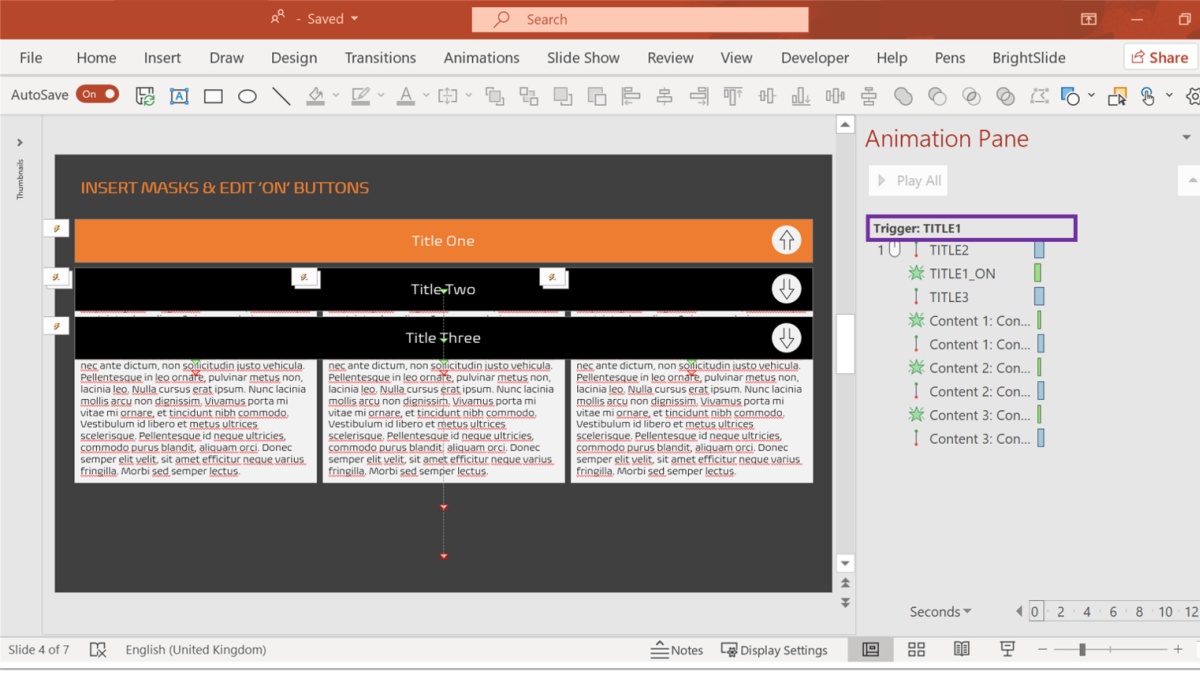The width and height of the screenshot is (1200, 675).
Task: Switch to Slide Sorter view
Action: (x=916, y=650)
